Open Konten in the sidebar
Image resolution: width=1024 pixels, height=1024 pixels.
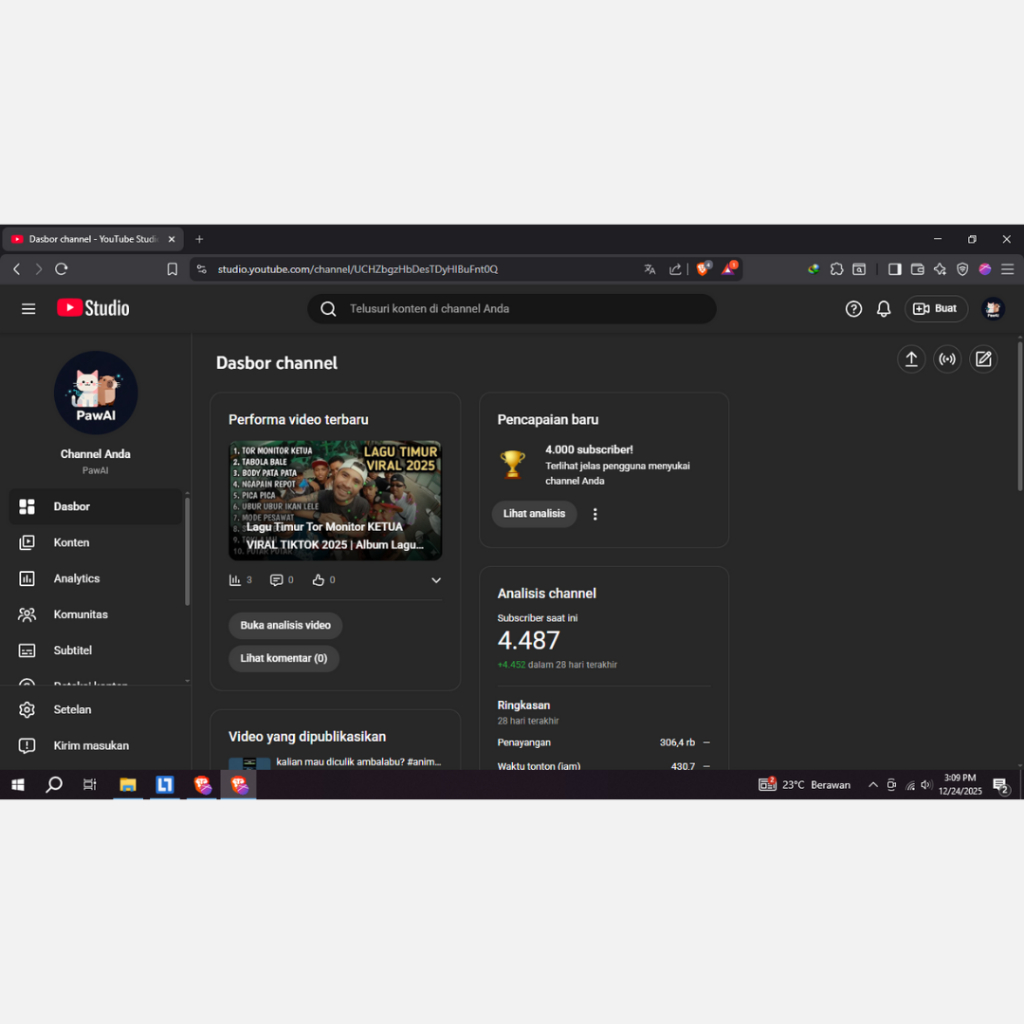pyautogui.click(x=95, y=542)
